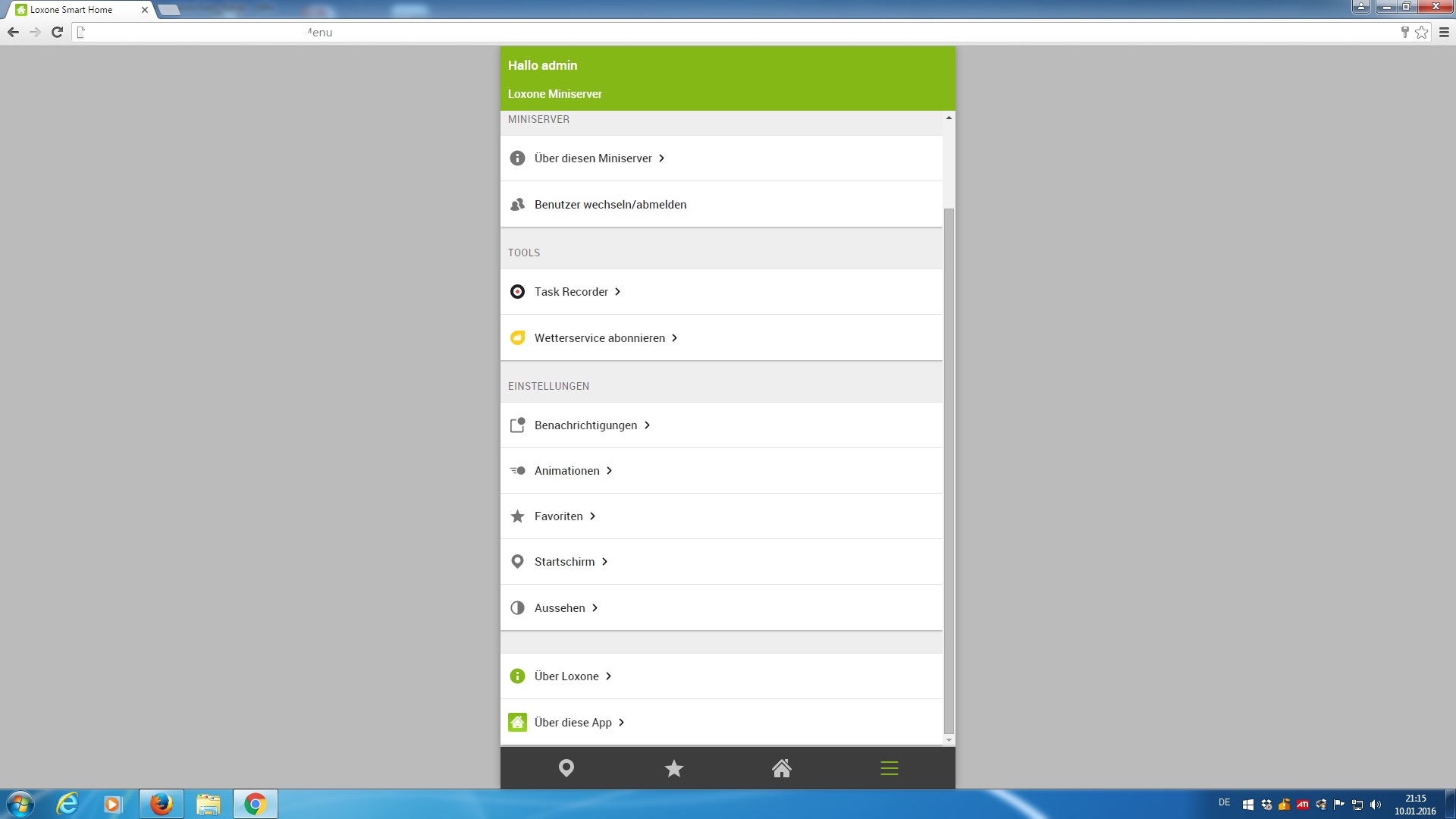Open the location pin tab in bottom bar
1456x819 pixels.
[566, 768]
